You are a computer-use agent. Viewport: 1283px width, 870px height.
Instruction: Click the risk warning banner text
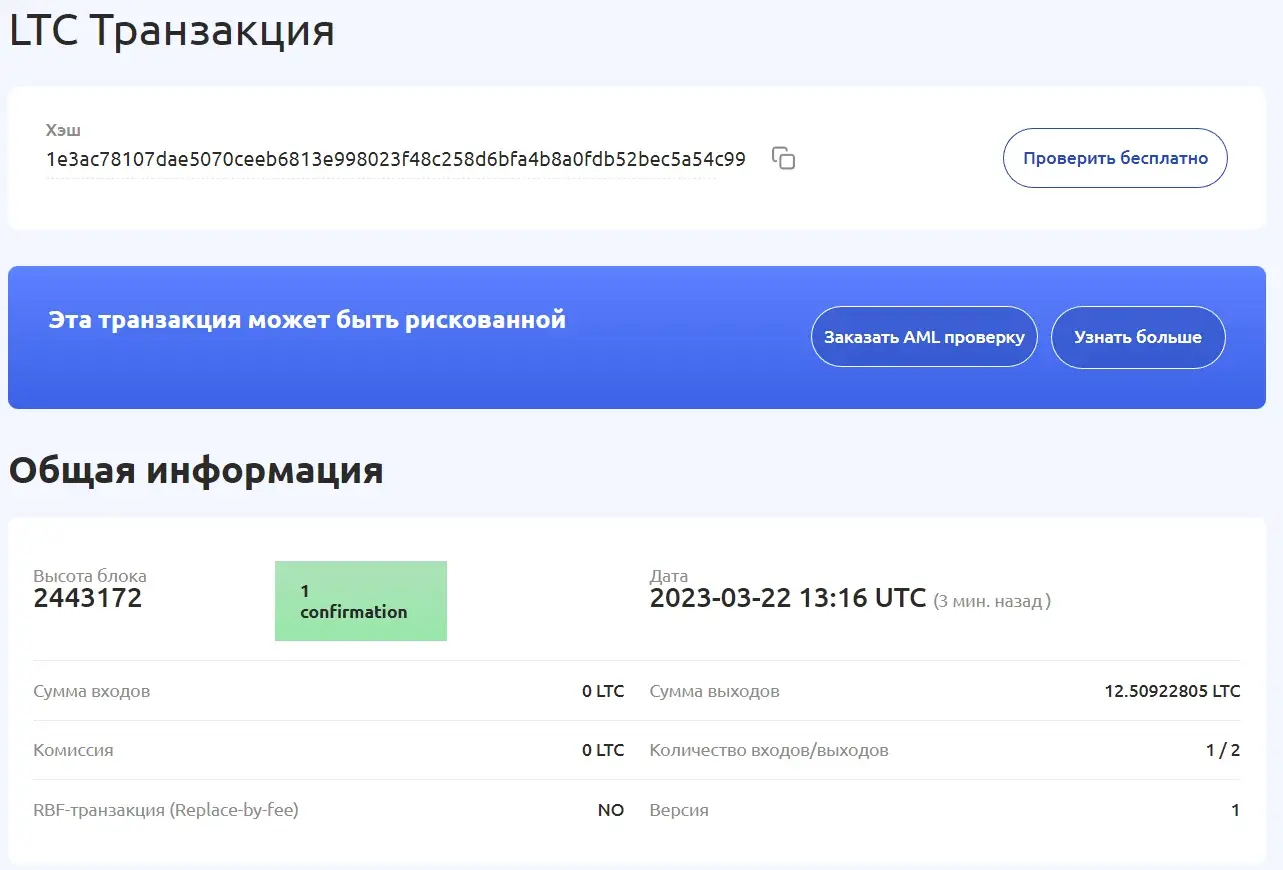pos(307,319)
